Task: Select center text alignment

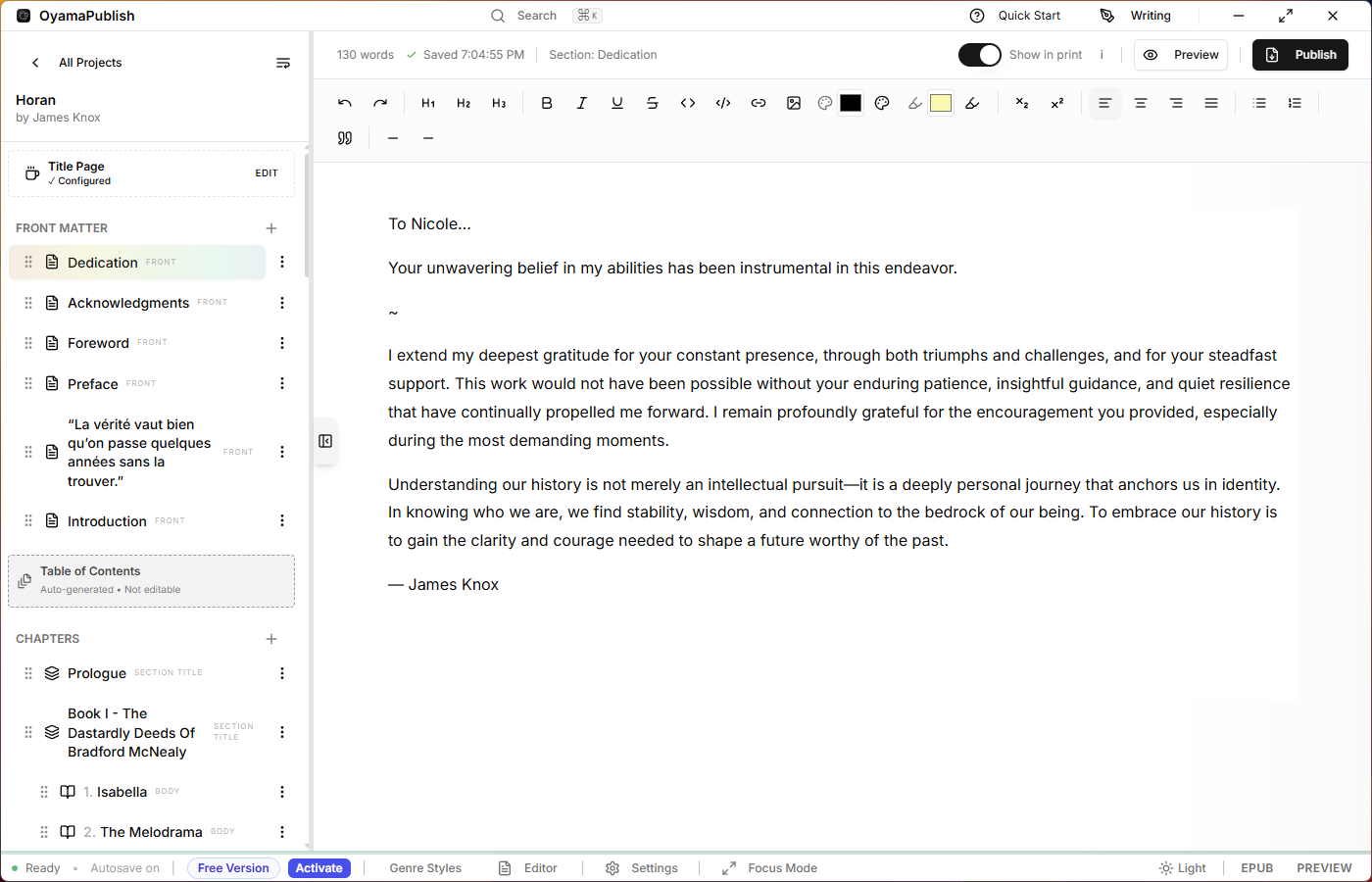Action: pyautogui.click(x=1140, y=102)
